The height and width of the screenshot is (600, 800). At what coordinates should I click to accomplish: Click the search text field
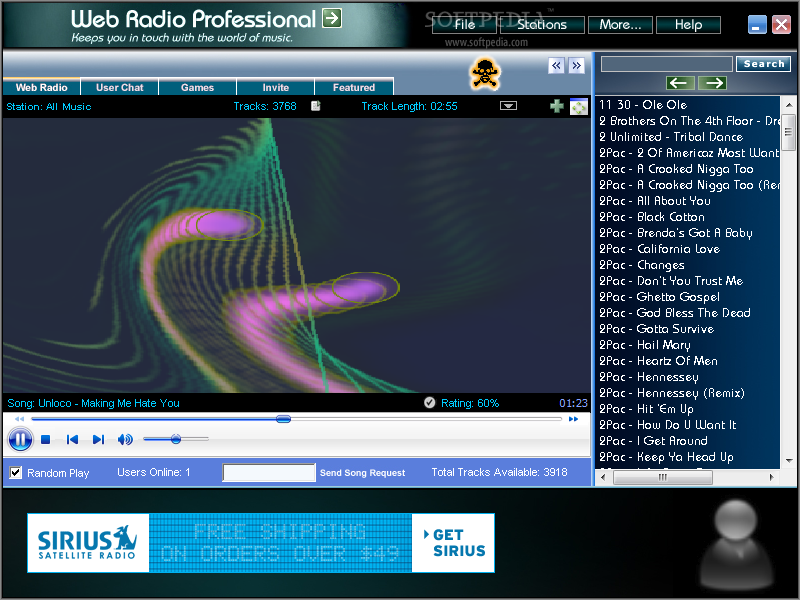click(x=666, y=64)
